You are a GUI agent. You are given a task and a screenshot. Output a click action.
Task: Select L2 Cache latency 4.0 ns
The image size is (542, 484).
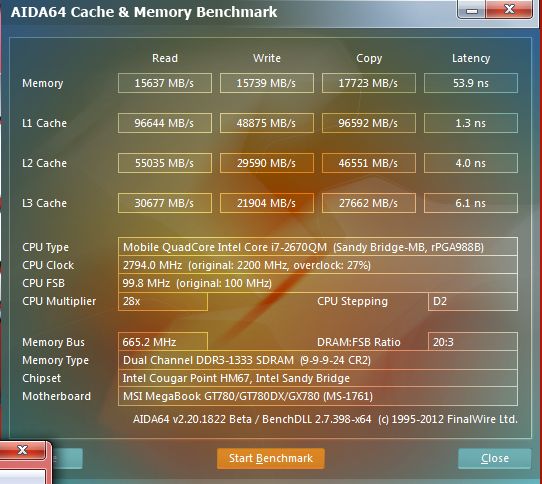470,163
